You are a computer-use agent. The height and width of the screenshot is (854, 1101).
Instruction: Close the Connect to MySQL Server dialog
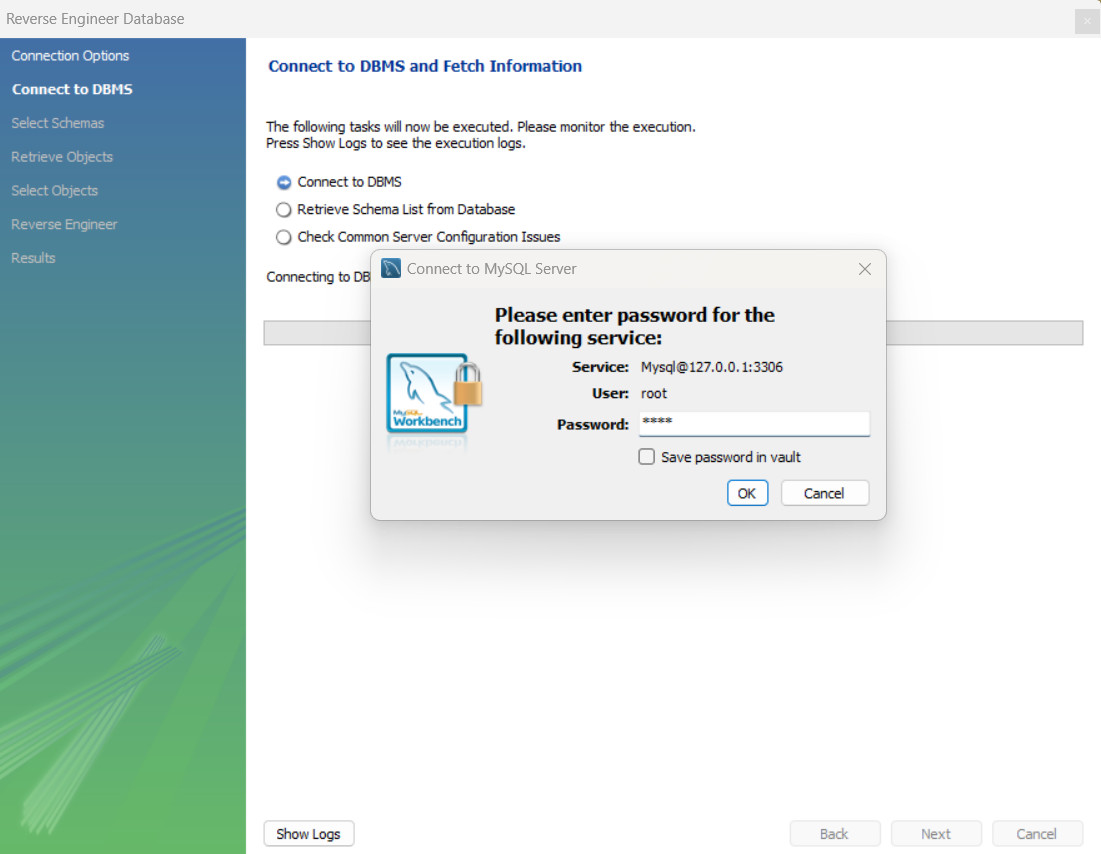pyautogui.click(x=864, y=269)
